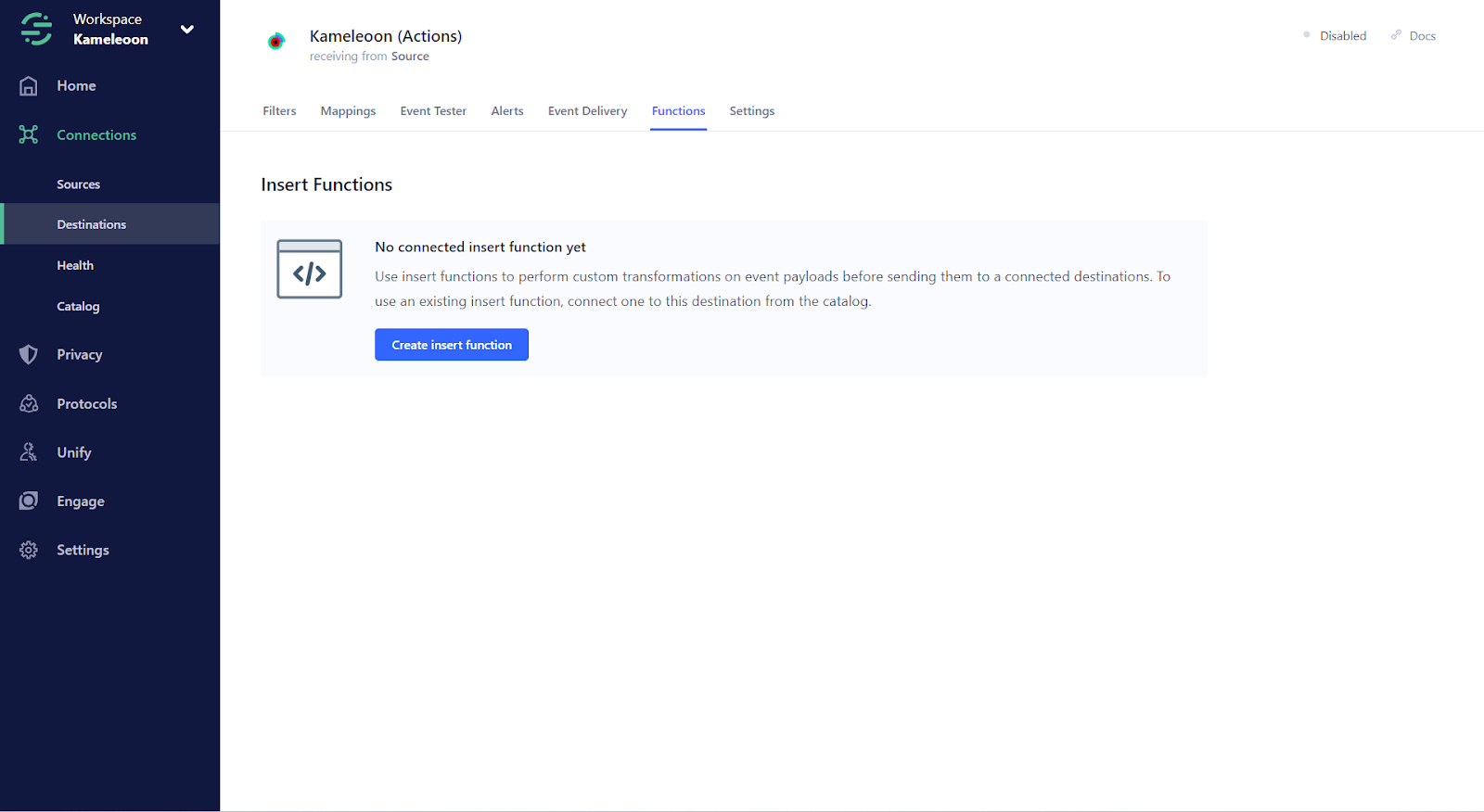This screenshot has height=812, width=1484.
Task: Open Settings in the sidebar
Action: pyautogui.click(x=83, y=550)
